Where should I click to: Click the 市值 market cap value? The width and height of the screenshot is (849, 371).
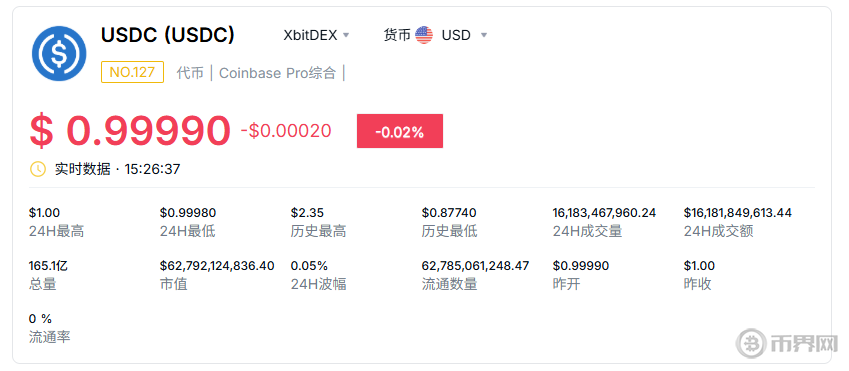pyautogui.click(x=217, y=266)
